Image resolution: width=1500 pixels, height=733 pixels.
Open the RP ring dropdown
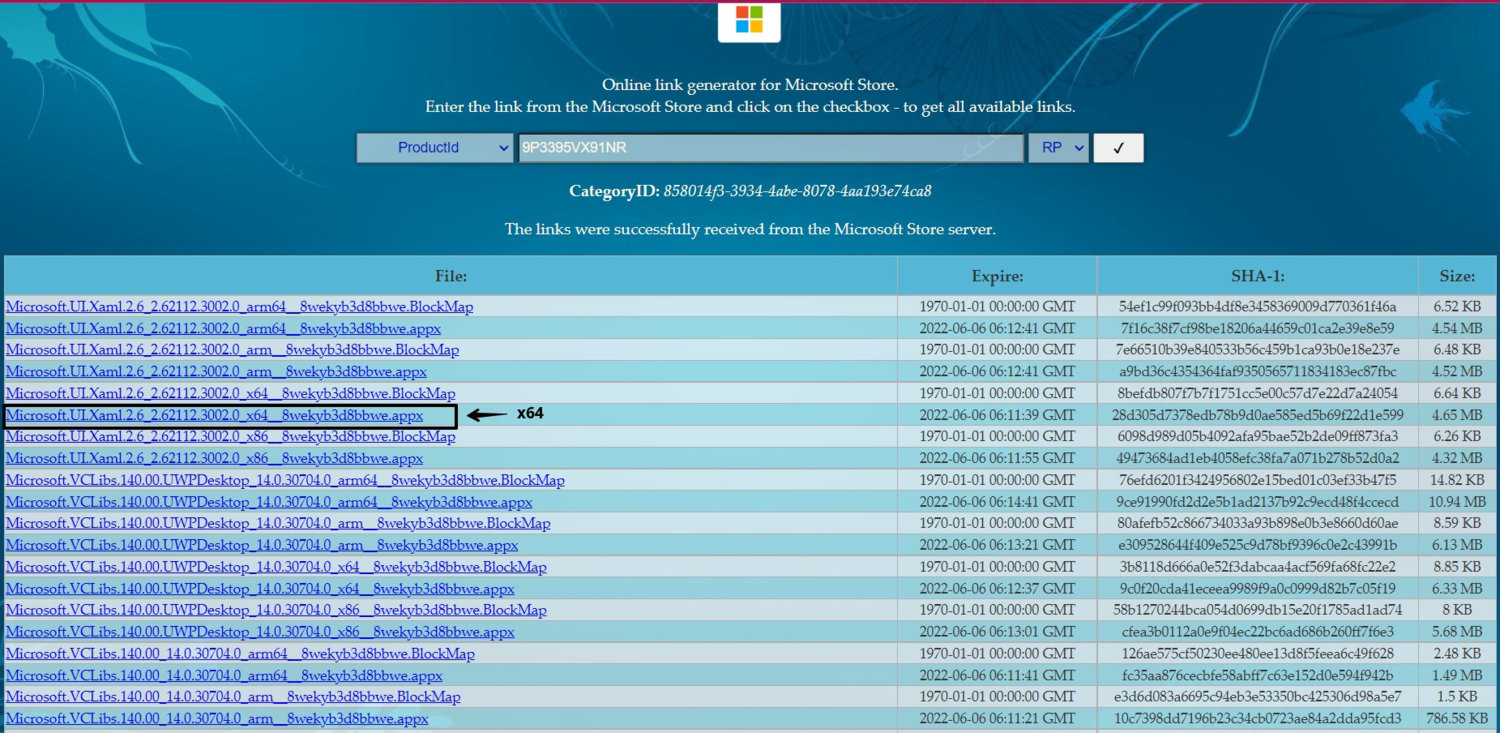click(x=1058, y=148)
